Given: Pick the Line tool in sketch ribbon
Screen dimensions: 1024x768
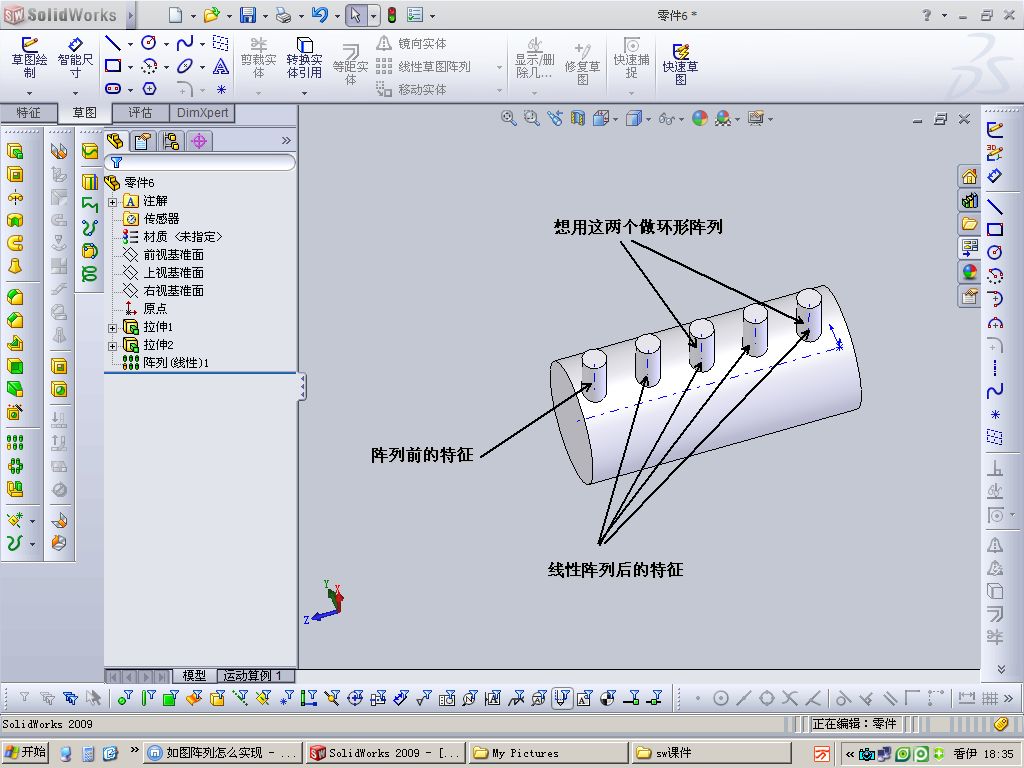Looking at the screenshot, I should click(112, 43).
